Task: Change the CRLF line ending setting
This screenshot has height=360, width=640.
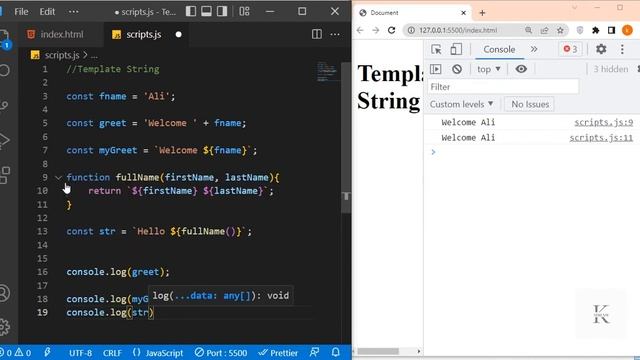Action: 112,353
